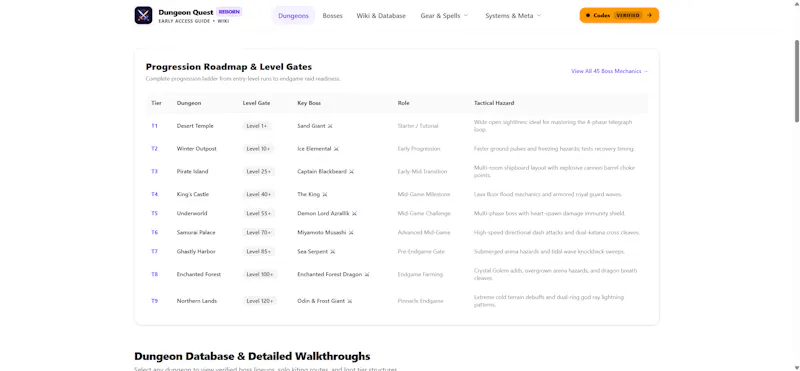
Task: Click swords icon next to Captain Blackbeard
Action: 352,172
